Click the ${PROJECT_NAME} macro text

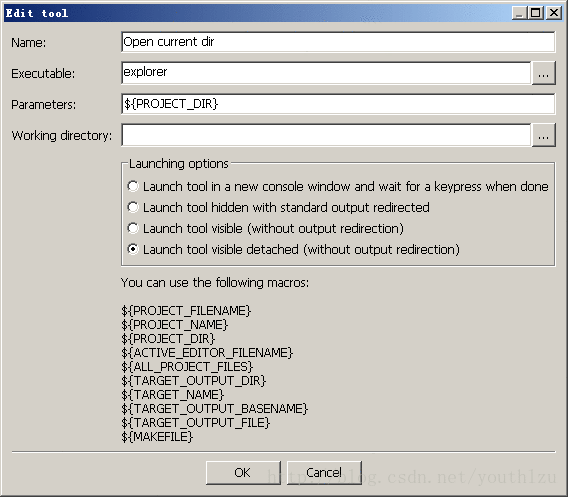click(x=175, y=325)
